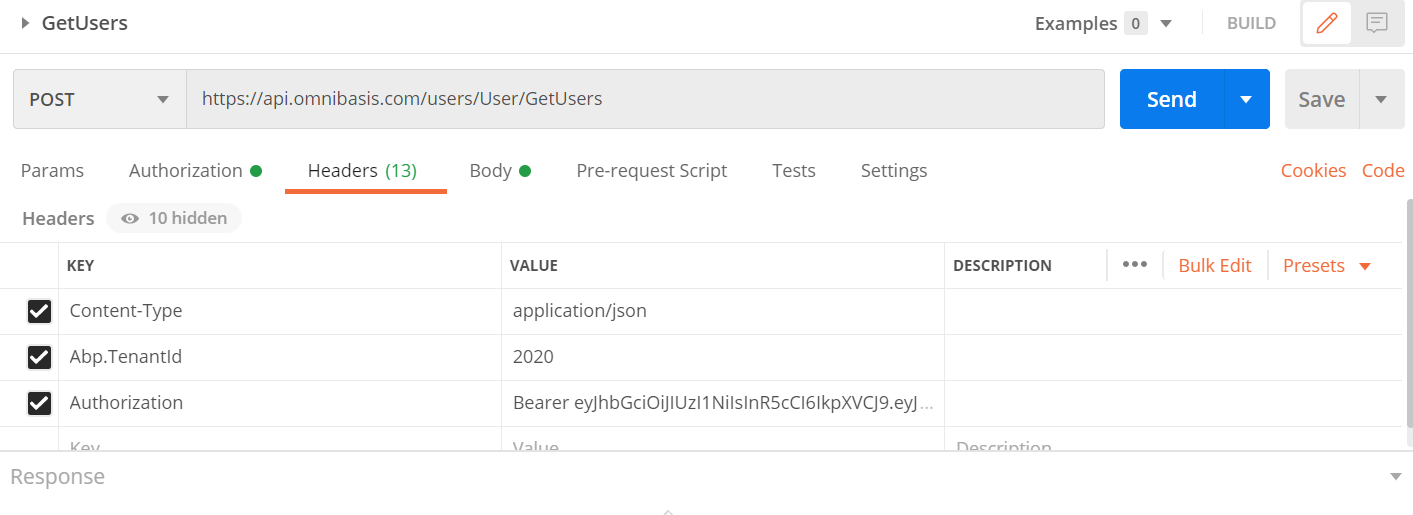
Task: Open the Presets dropdown
Action: [x=1326, y=265]
